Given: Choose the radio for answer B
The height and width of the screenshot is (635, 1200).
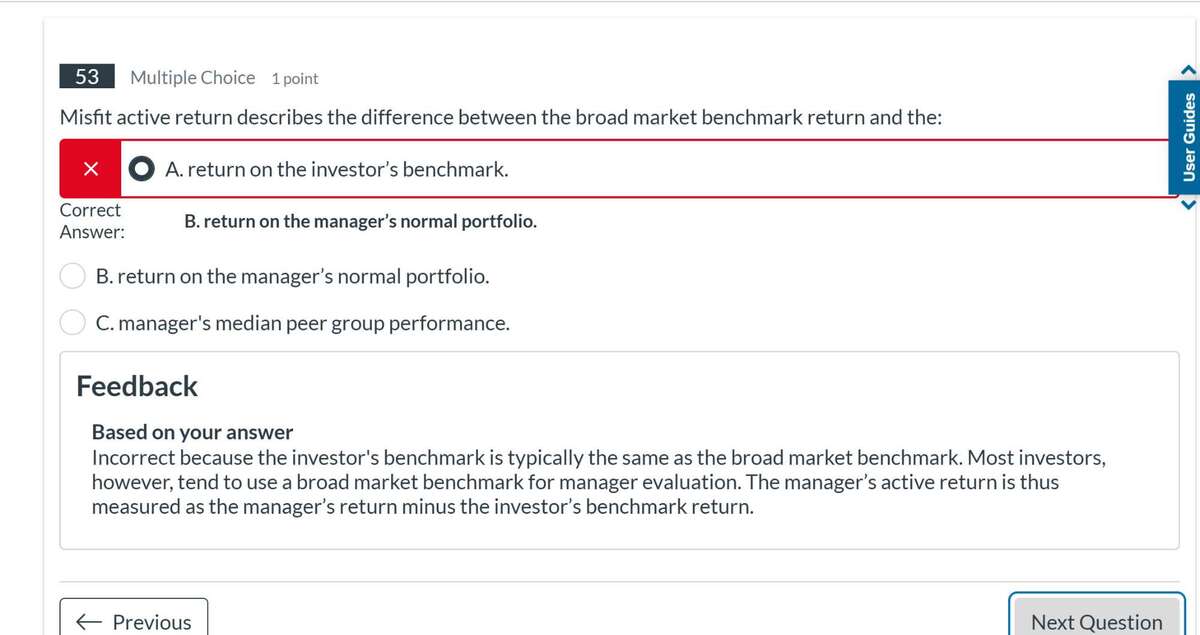Looking at the screenshot, I should point(73,275).
